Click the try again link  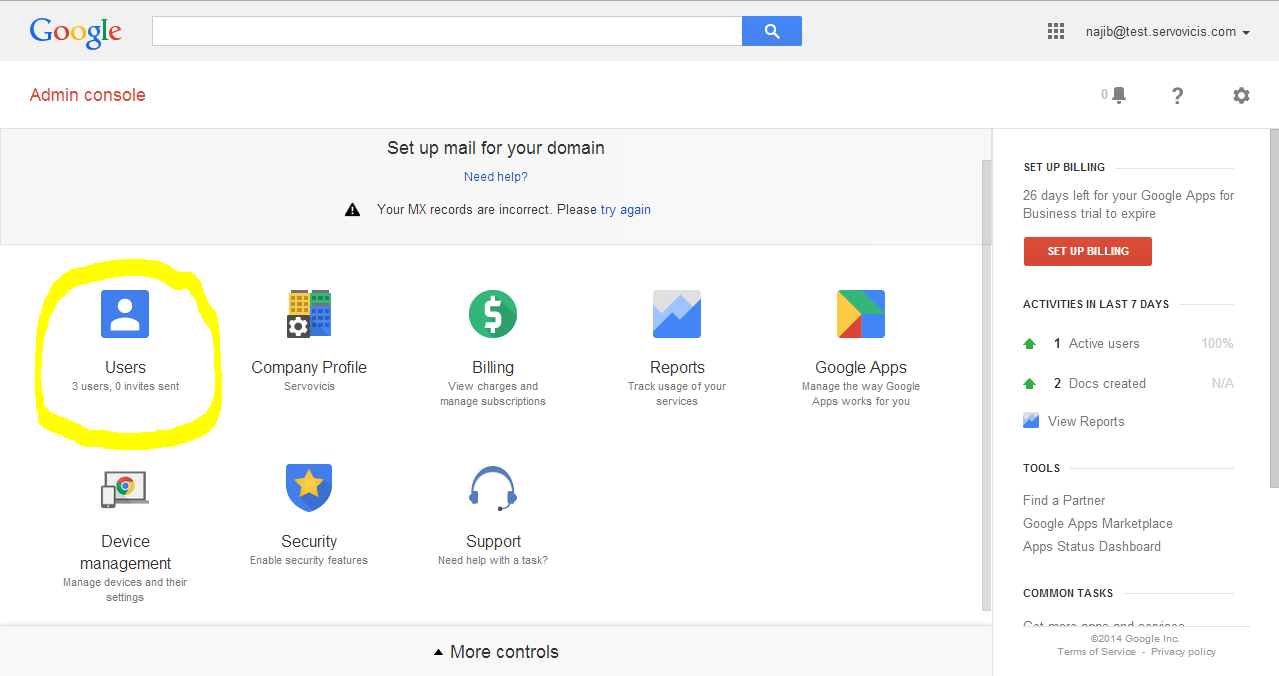click(626, 210)
